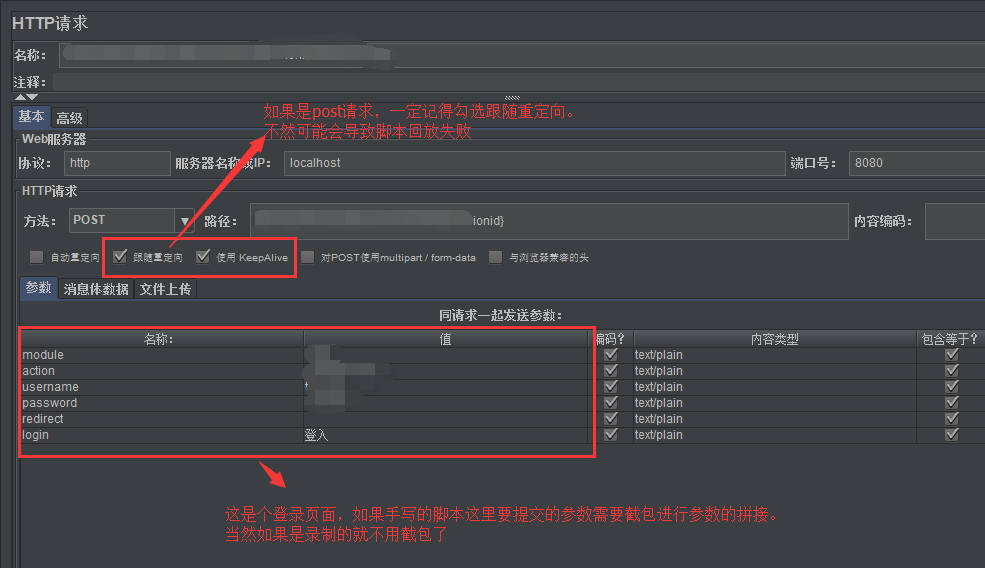Image resolution: width=985 pixels, height=568 pixels.
Task: Click the 值 column header
Action: click(x=445, y=339)
